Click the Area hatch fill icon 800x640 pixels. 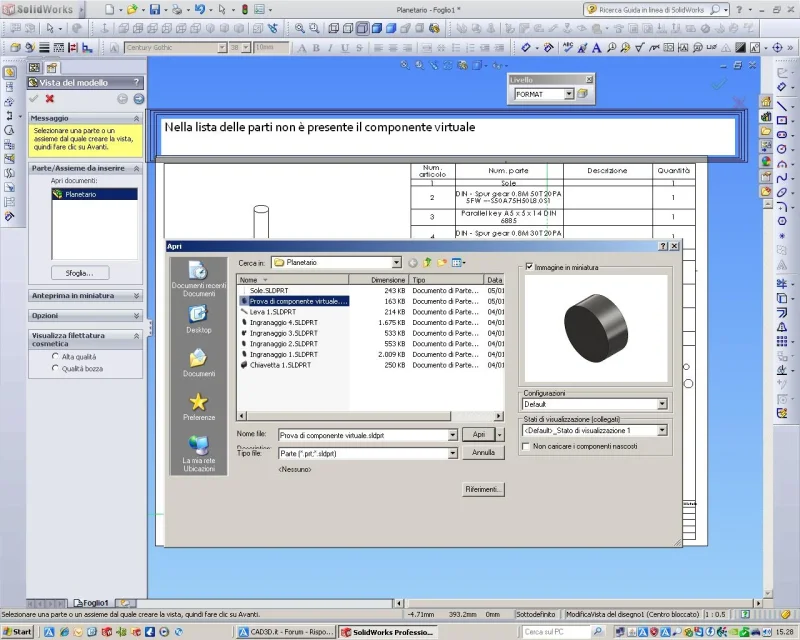740,47
